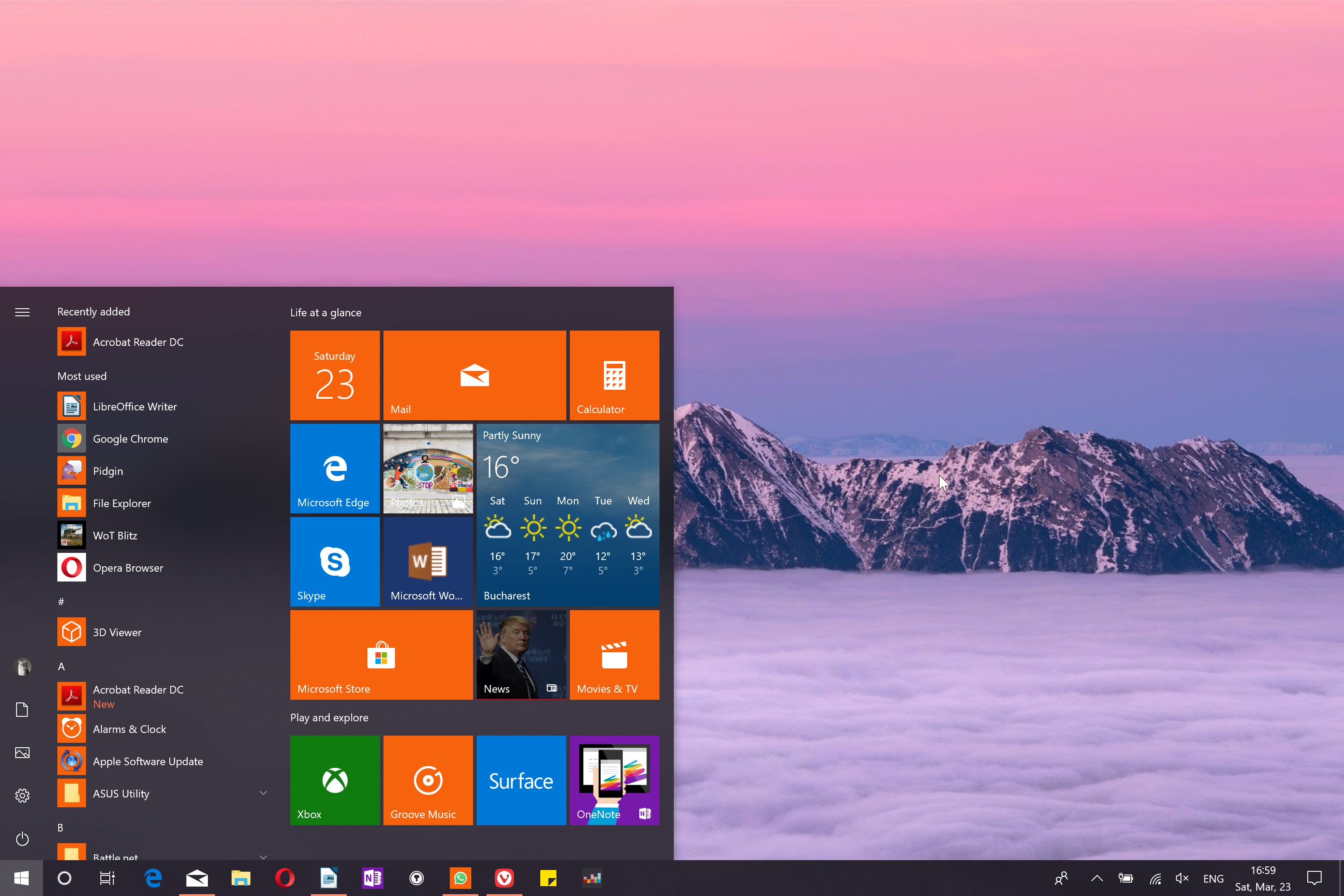The height and width of the screenshot is (896, 1344).
Task: Launch Pidgin messenger
Action: [163, 471]
